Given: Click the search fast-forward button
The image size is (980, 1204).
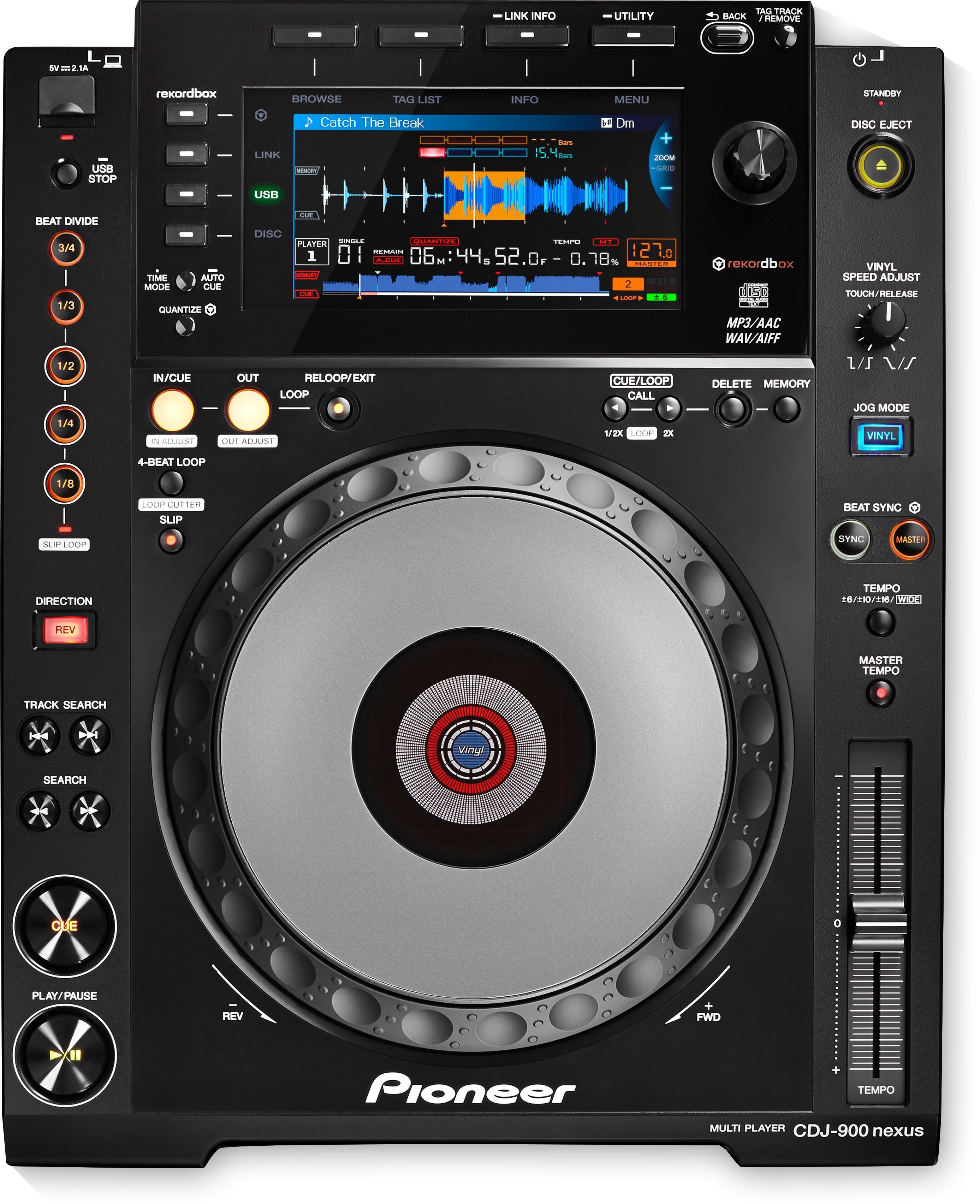Looking at the screenshot, I should tap(90, 811).
